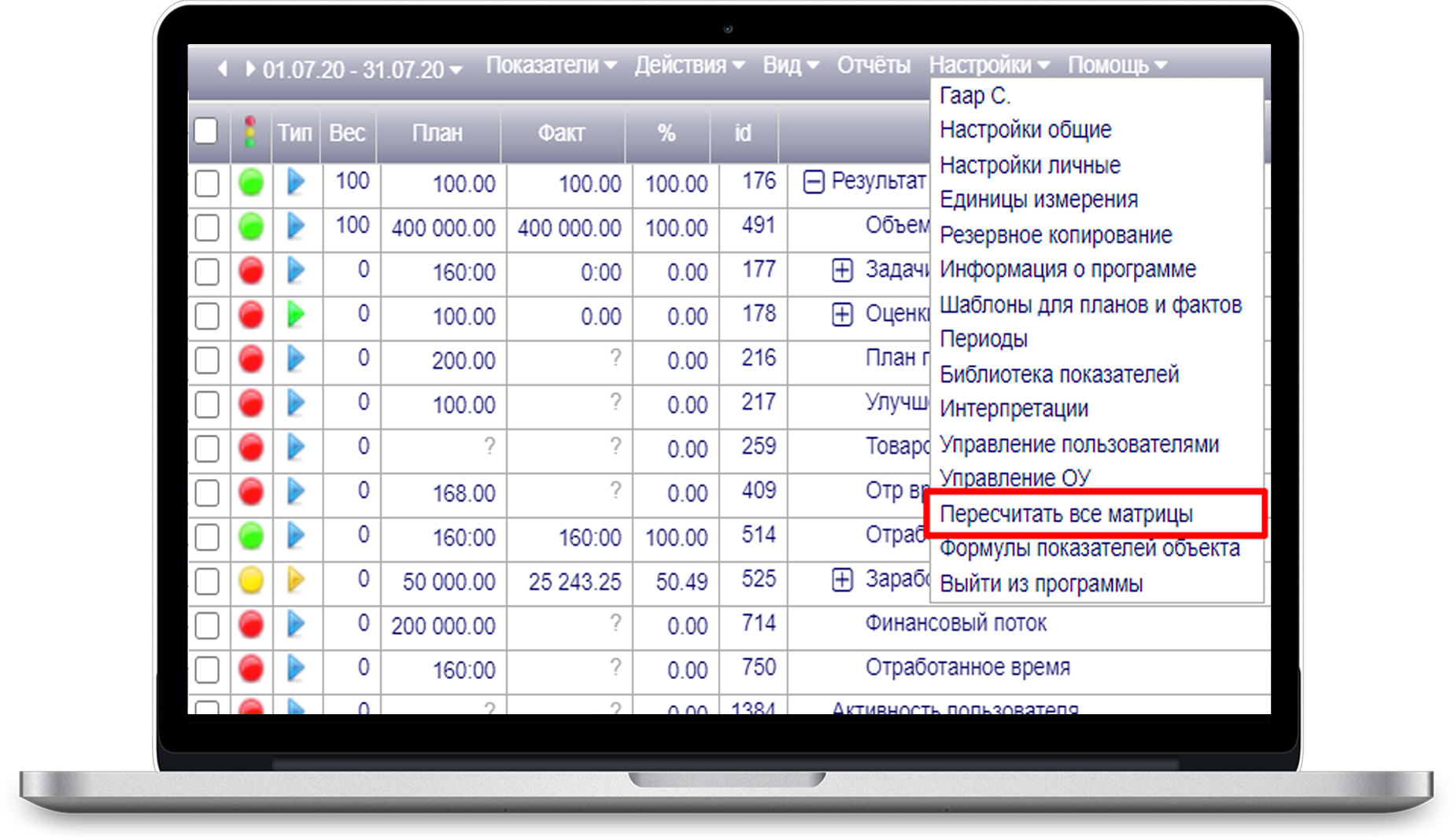Collapse the Результат tree node
The width and height of the screenshot is (1455, 840).
(x=814, y=182)
